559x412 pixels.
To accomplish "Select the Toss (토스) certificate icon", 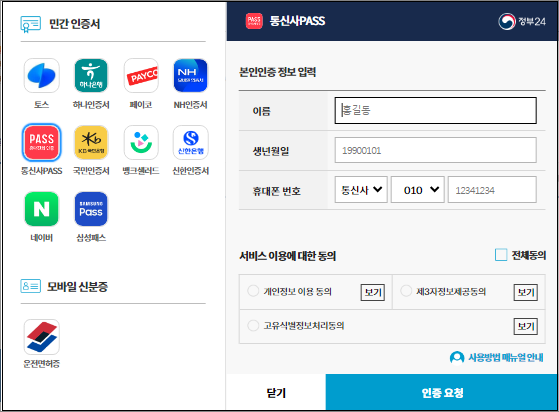I will [41, 76].
